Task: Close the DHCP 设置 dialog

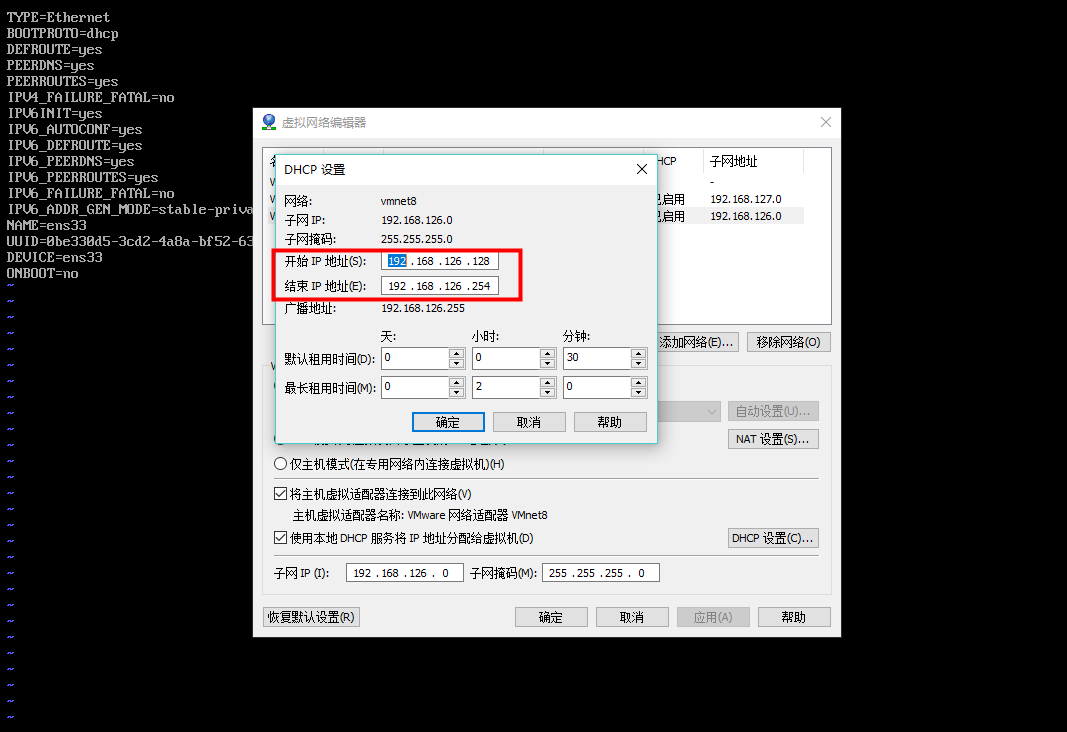Action: click(642, 169)
